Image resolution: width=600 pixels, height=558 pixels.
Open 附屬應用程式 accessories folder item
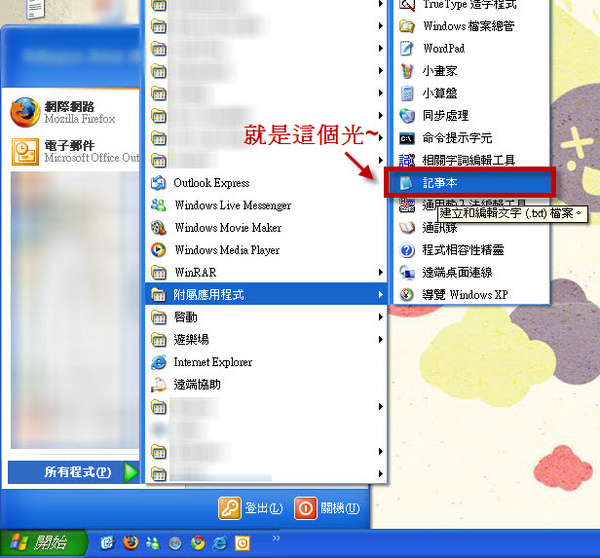266,294
